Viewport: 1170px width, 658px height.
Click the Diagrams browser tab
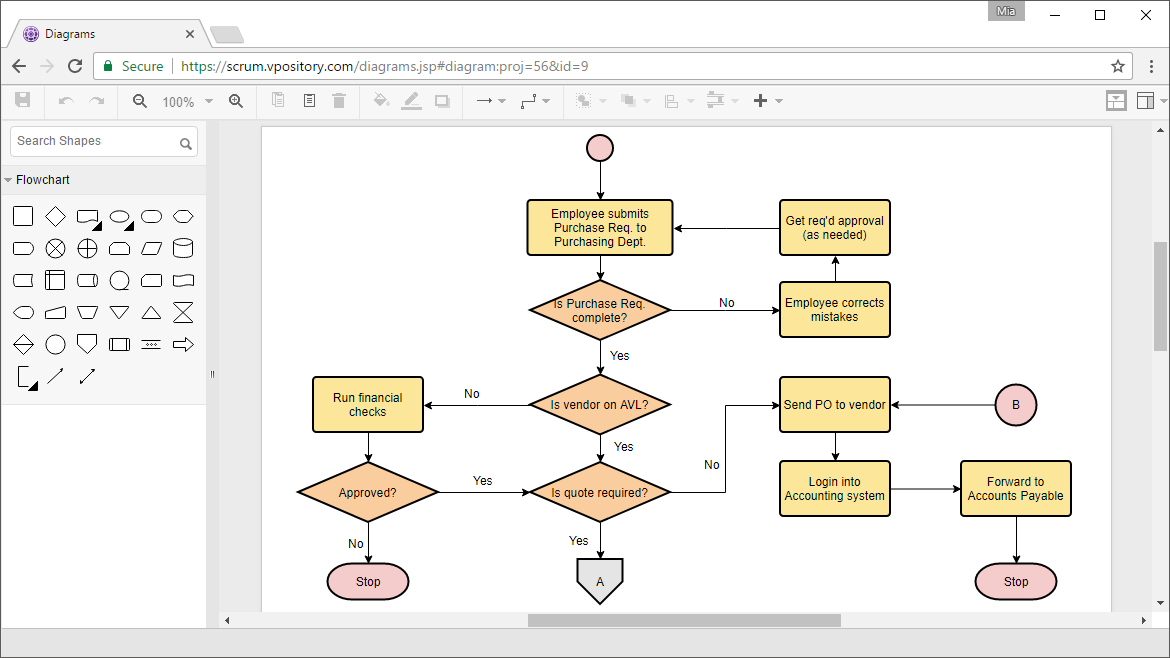click(106, 34)
